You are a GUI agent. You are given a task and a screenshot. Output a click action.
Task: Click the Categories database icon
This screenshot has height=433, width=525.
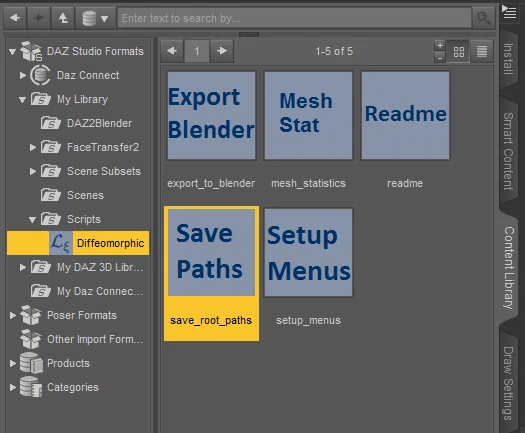pos(31,387)
